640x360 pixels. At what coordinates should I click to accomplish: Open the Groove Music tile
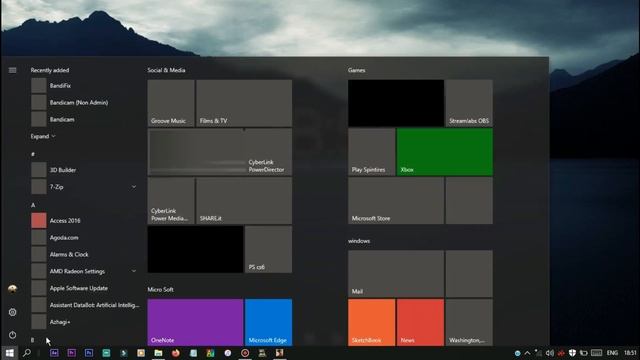coord(171,103)
